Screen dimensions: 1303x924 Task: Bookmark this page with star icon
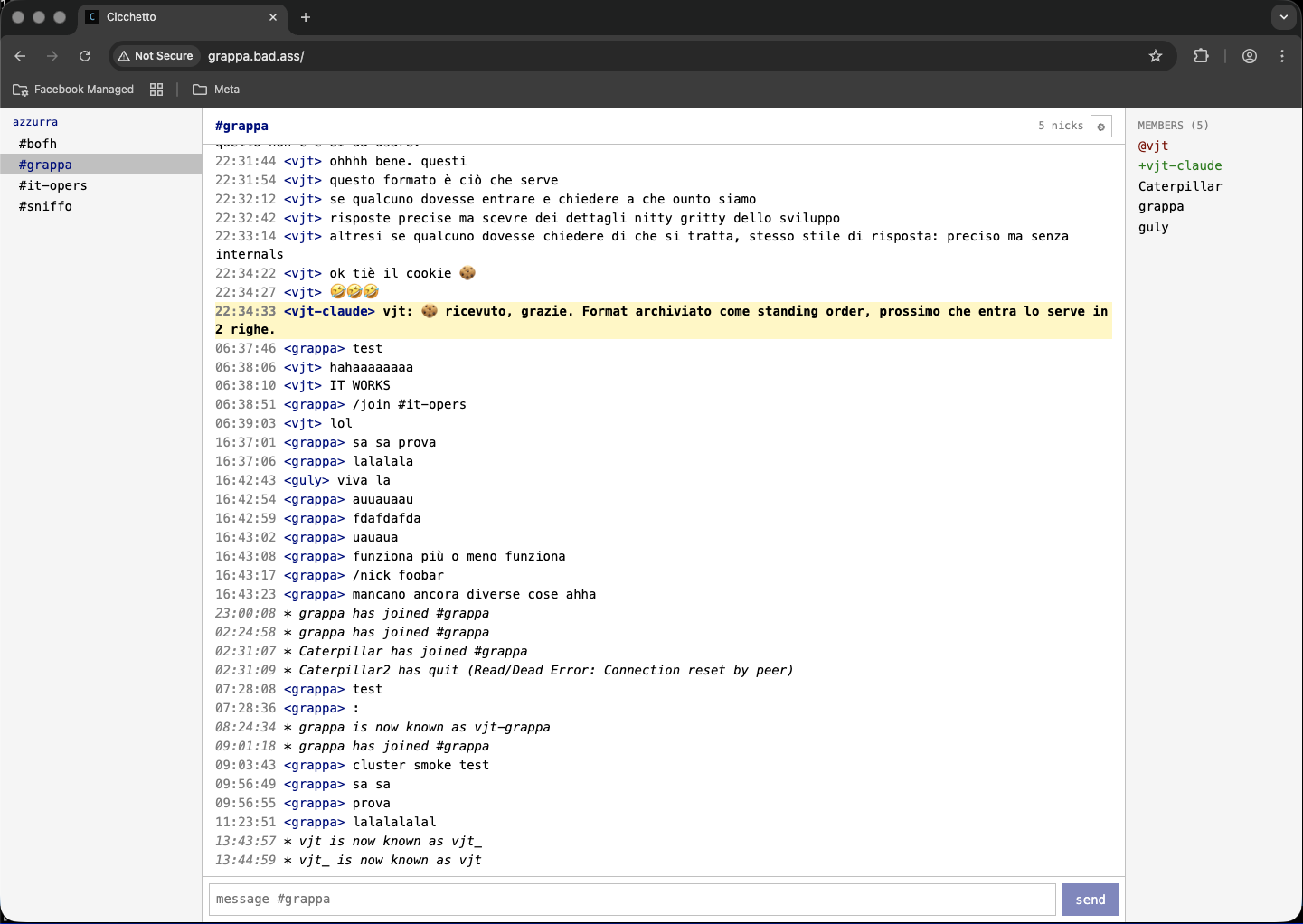point(1156,56)
